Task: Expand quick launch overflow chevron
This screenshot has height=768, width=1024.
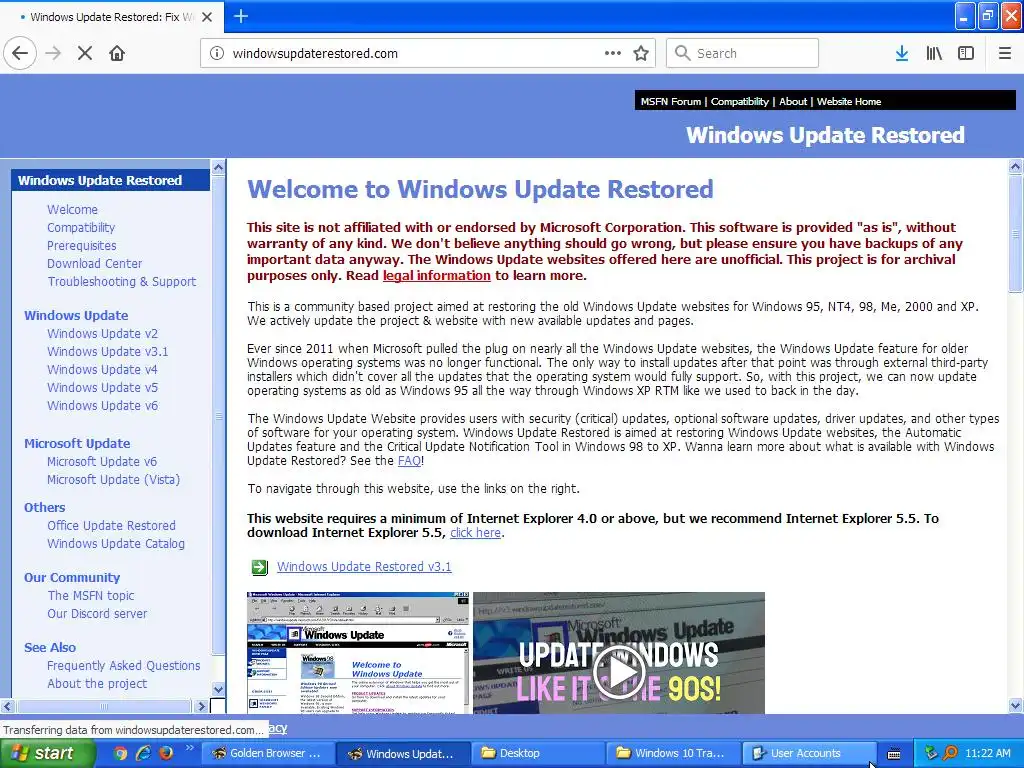Action: pos(189,748)
